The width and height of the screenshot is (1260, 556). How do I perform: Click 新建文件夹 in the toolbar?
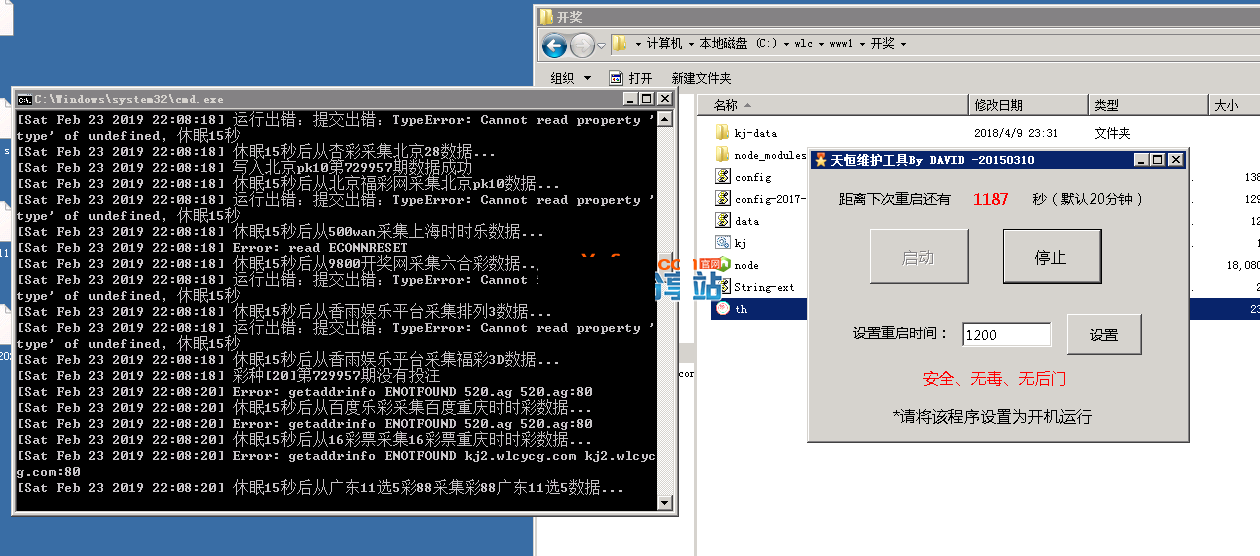pos(701,78)
